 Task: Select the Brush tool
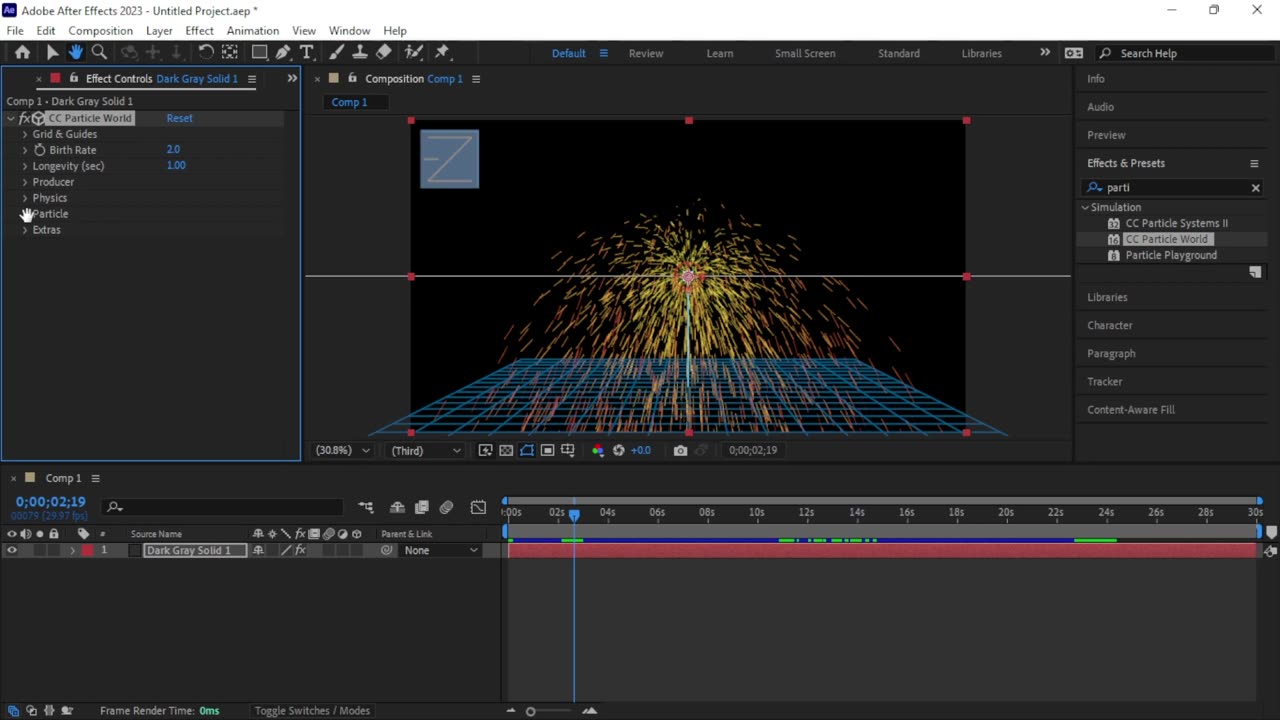pos(337,53)
